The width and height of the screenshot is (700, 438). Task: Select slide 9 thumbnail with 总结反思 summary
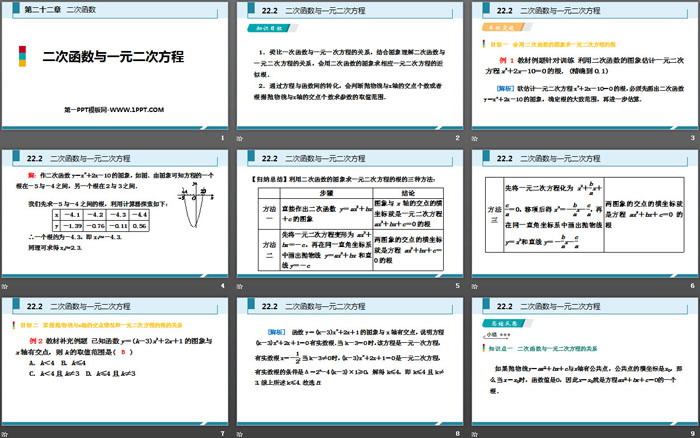tap(585, 361)
